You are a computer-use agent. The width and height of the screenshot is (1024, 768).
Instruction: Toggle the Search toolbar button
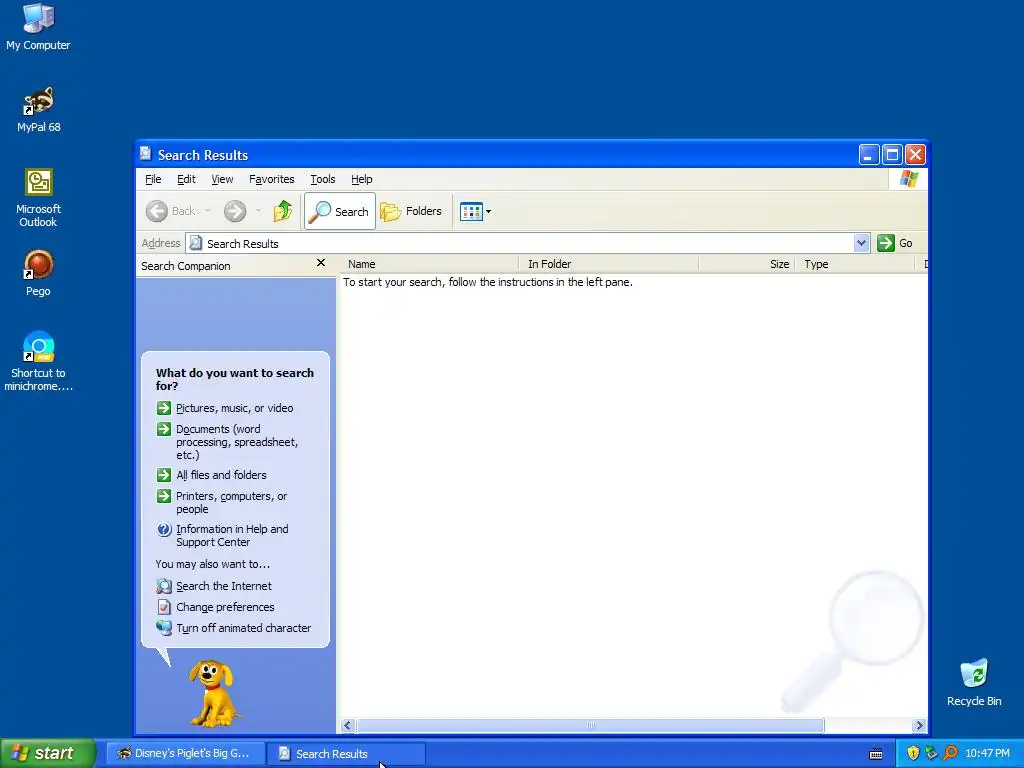tap(340, 211)
